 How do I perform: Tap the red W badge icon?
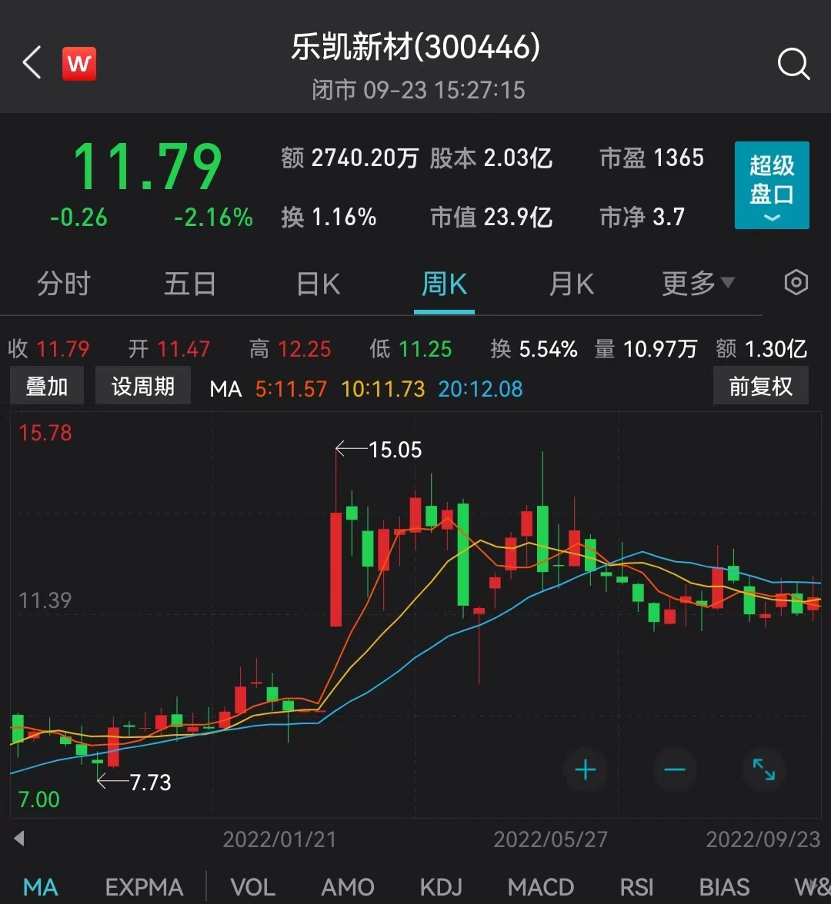coord(79,63)
